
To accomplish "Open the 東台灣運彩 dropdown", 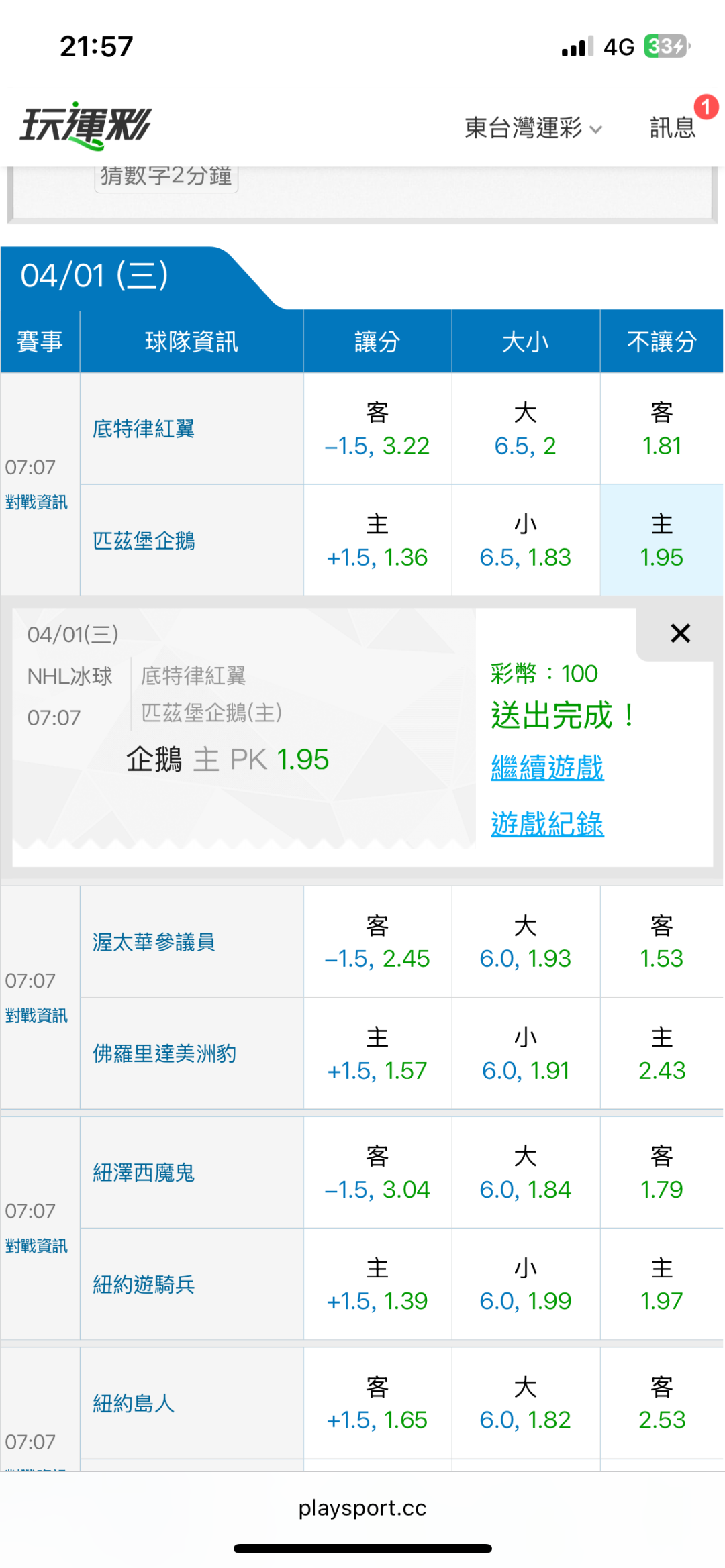I will click(533, 127).
